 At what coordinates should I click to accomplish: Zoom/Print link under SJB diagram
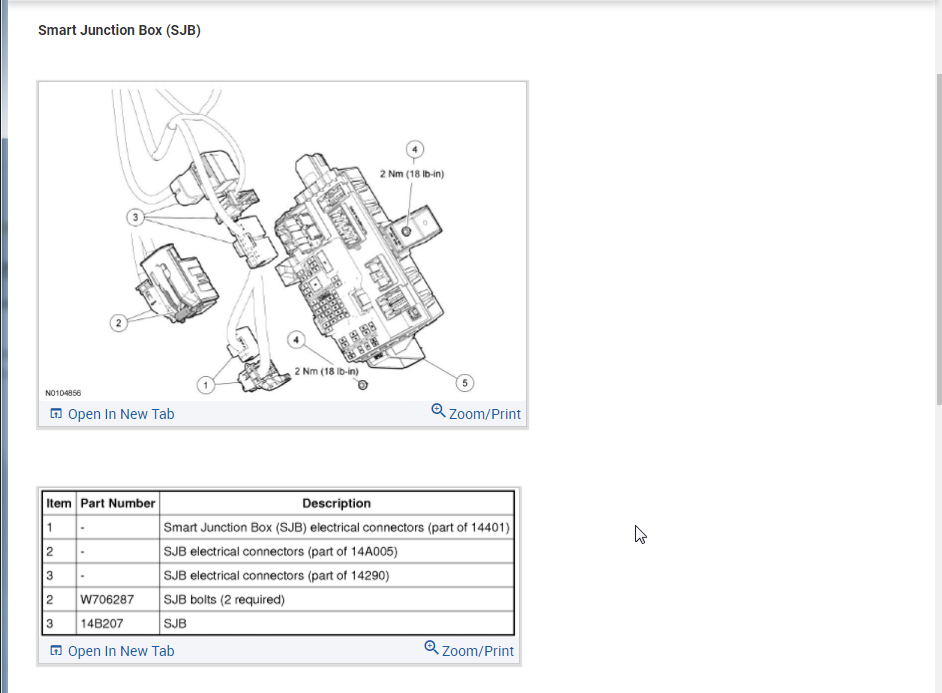pos(485,414)
